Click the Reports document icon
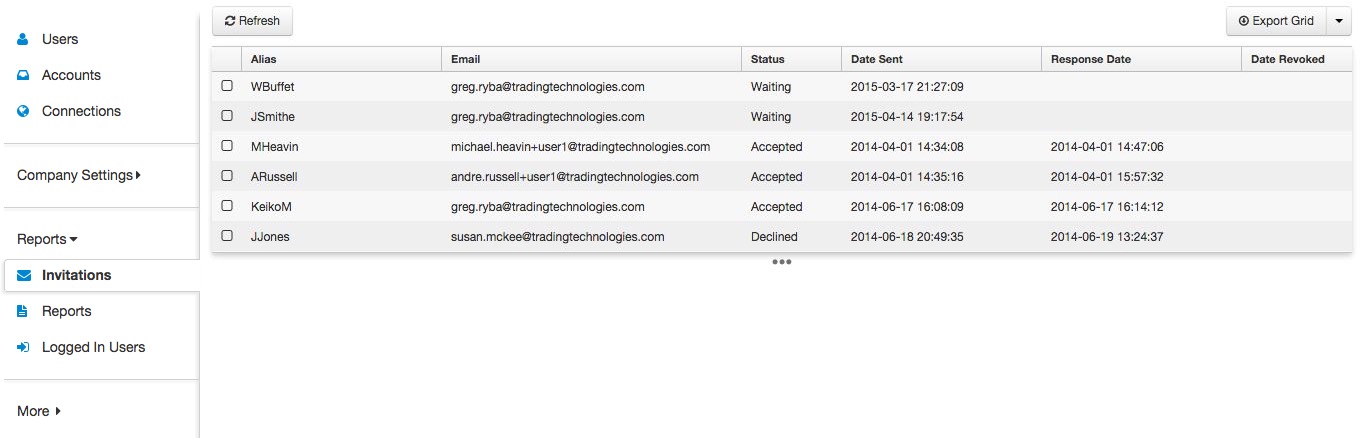This screenshot has height=438, width=1363. click(23, 311)
